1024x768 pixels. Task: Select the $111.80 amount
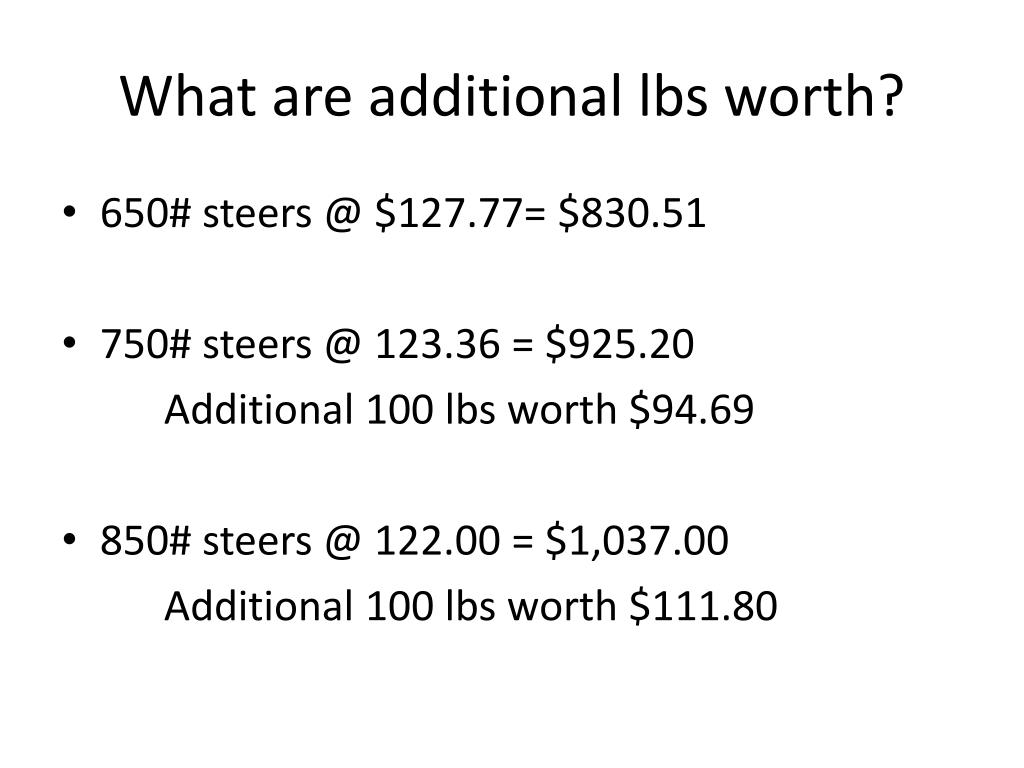[703, 606]
